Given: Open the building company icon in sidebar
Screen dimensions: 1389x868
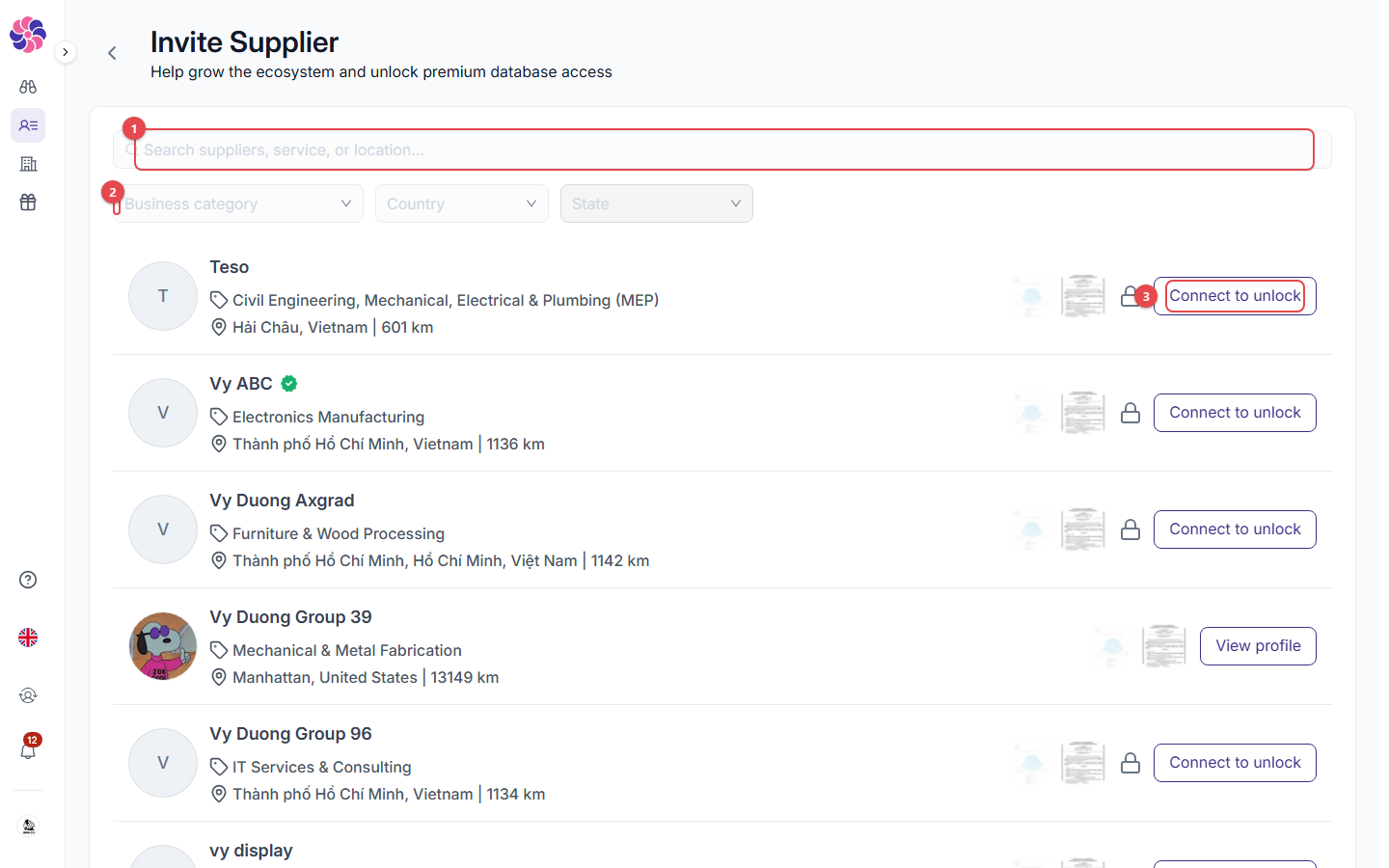Looking at the screenshot, I should [28, 164].
